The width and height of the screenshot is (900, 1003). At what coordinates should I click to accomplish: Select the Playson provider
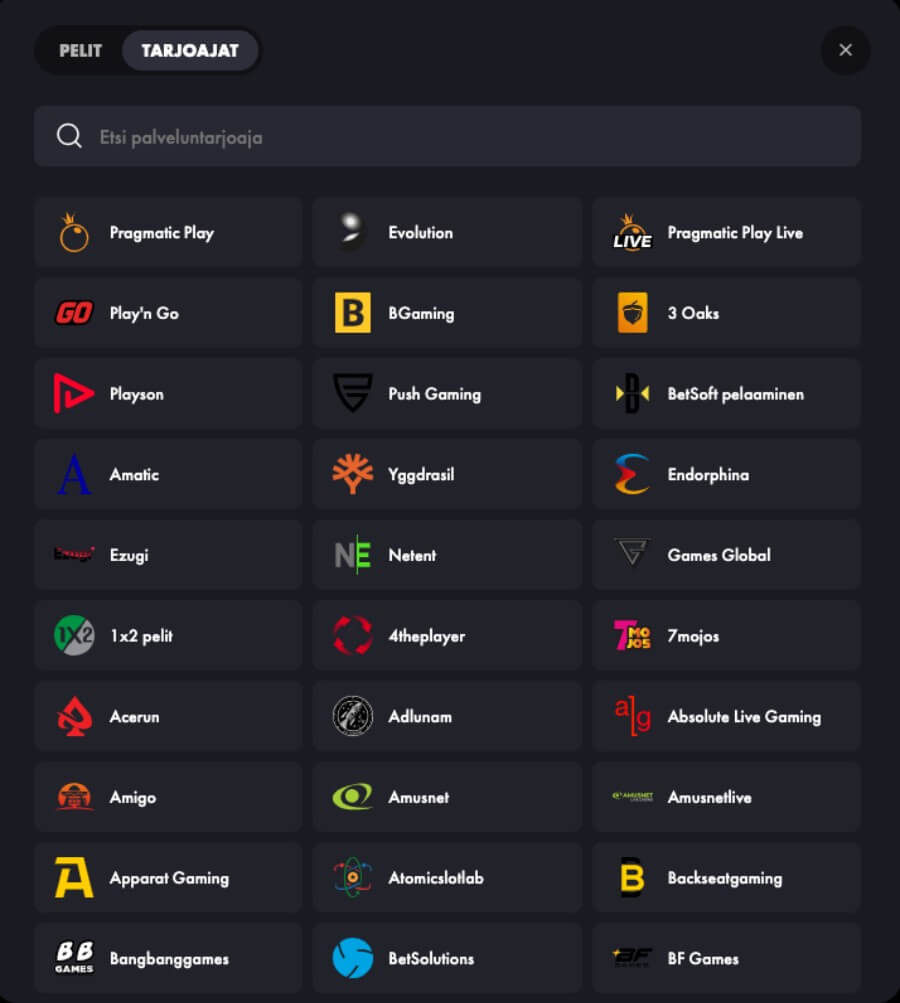point(168,393)
